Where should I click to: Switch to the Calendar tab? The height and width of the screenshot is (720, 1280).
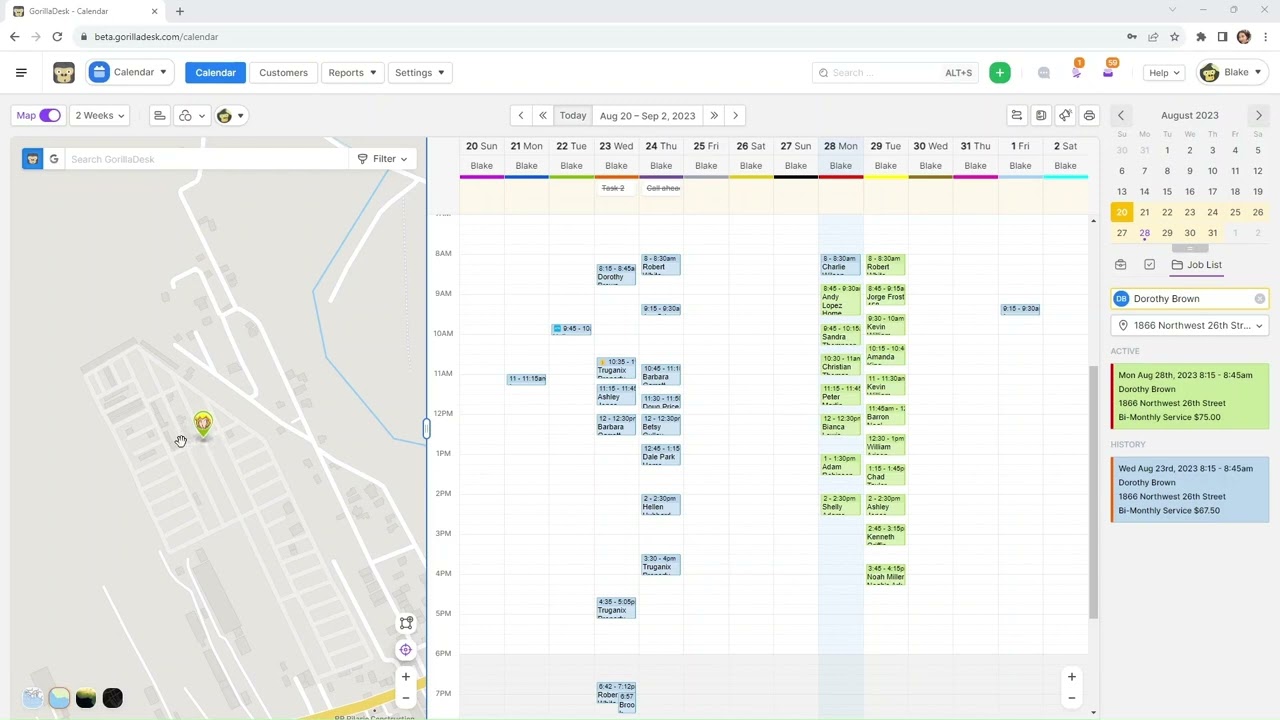tap(215, 72)
